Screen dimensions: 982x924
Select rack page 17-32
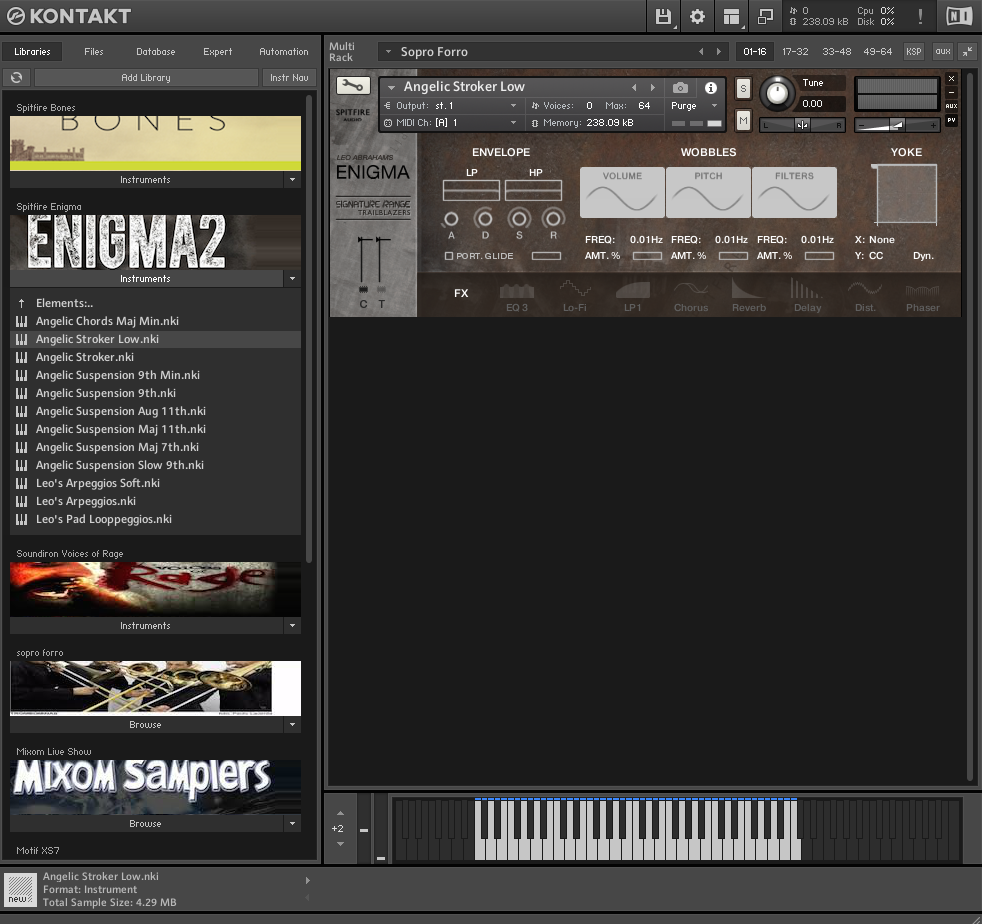(x=795, y=51)
